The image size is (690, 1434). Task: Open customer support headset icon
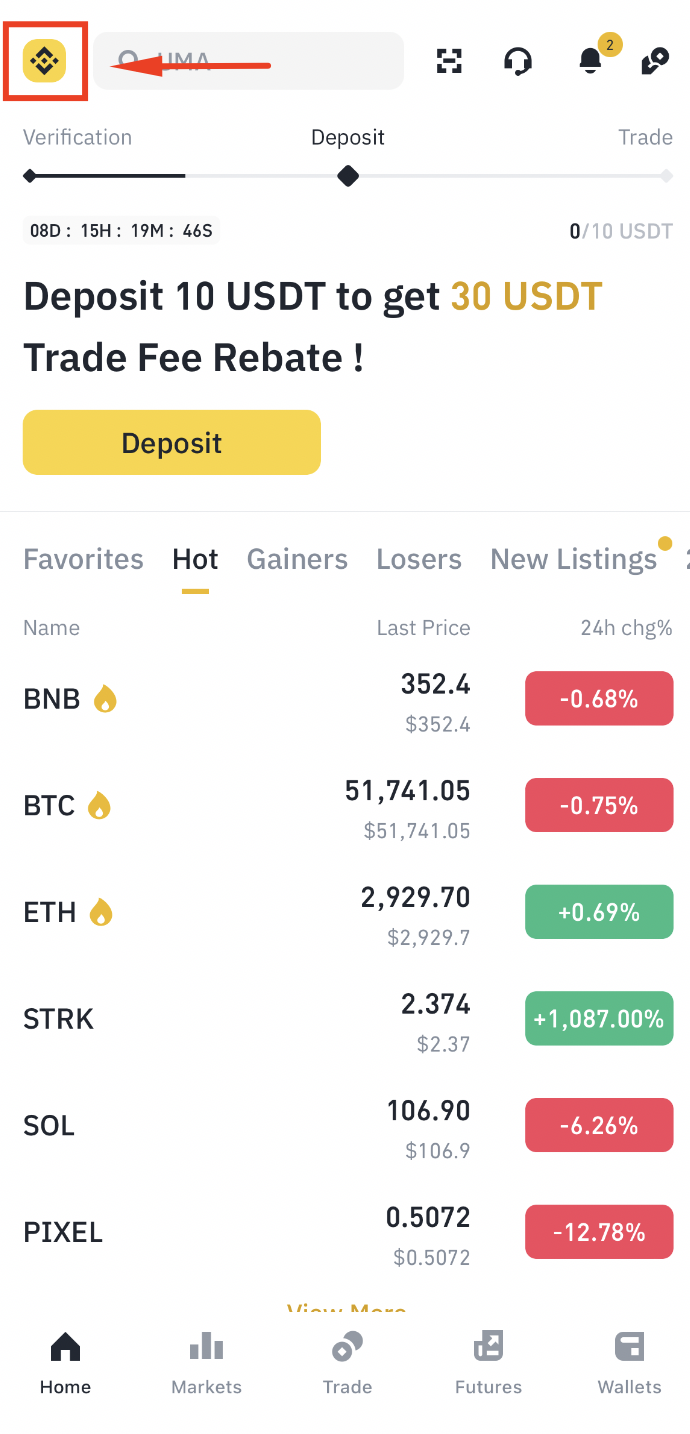[518, 61]
